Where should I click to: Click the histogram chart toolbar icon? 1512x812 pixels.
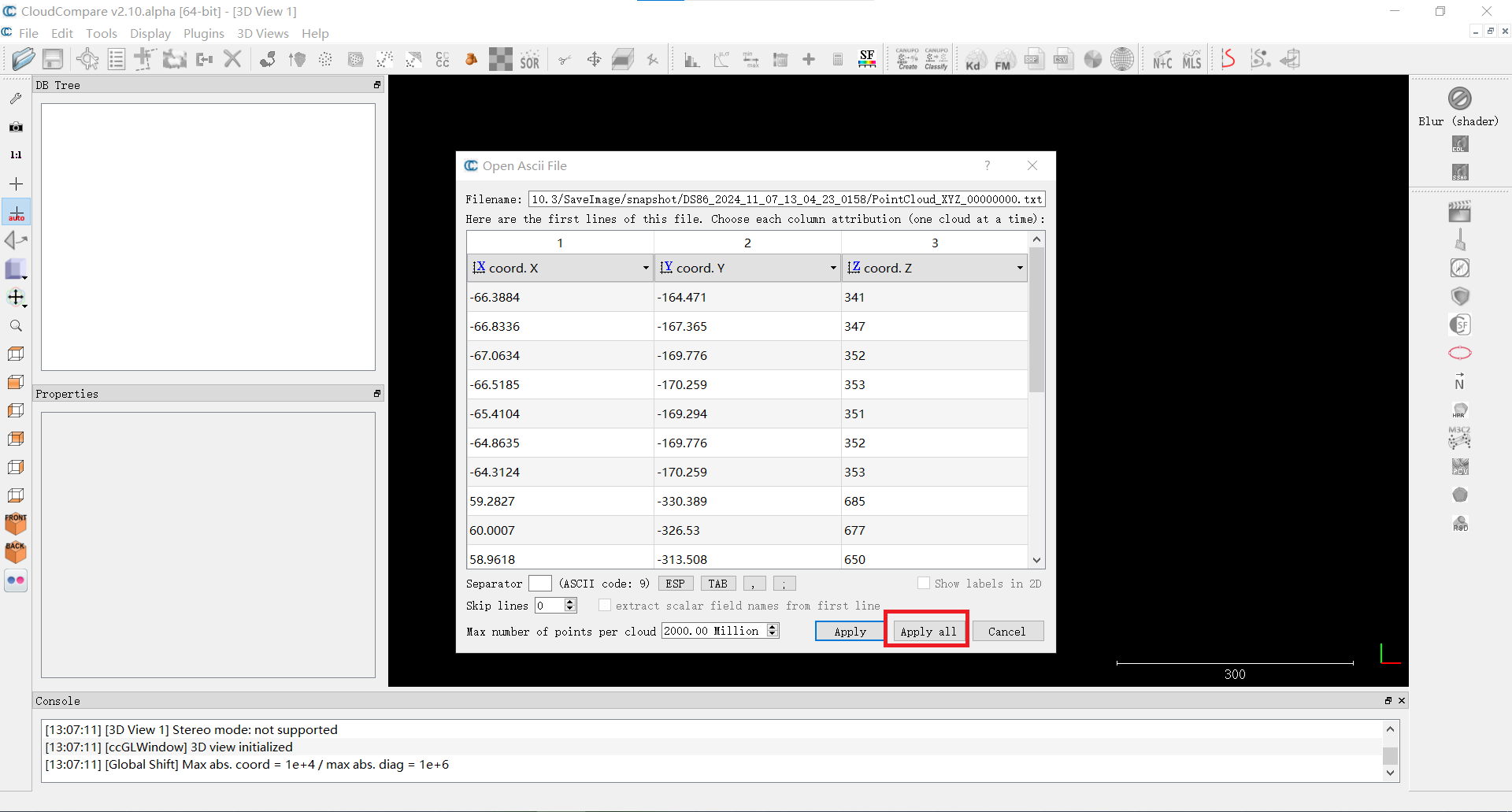(x=692, y=59)
